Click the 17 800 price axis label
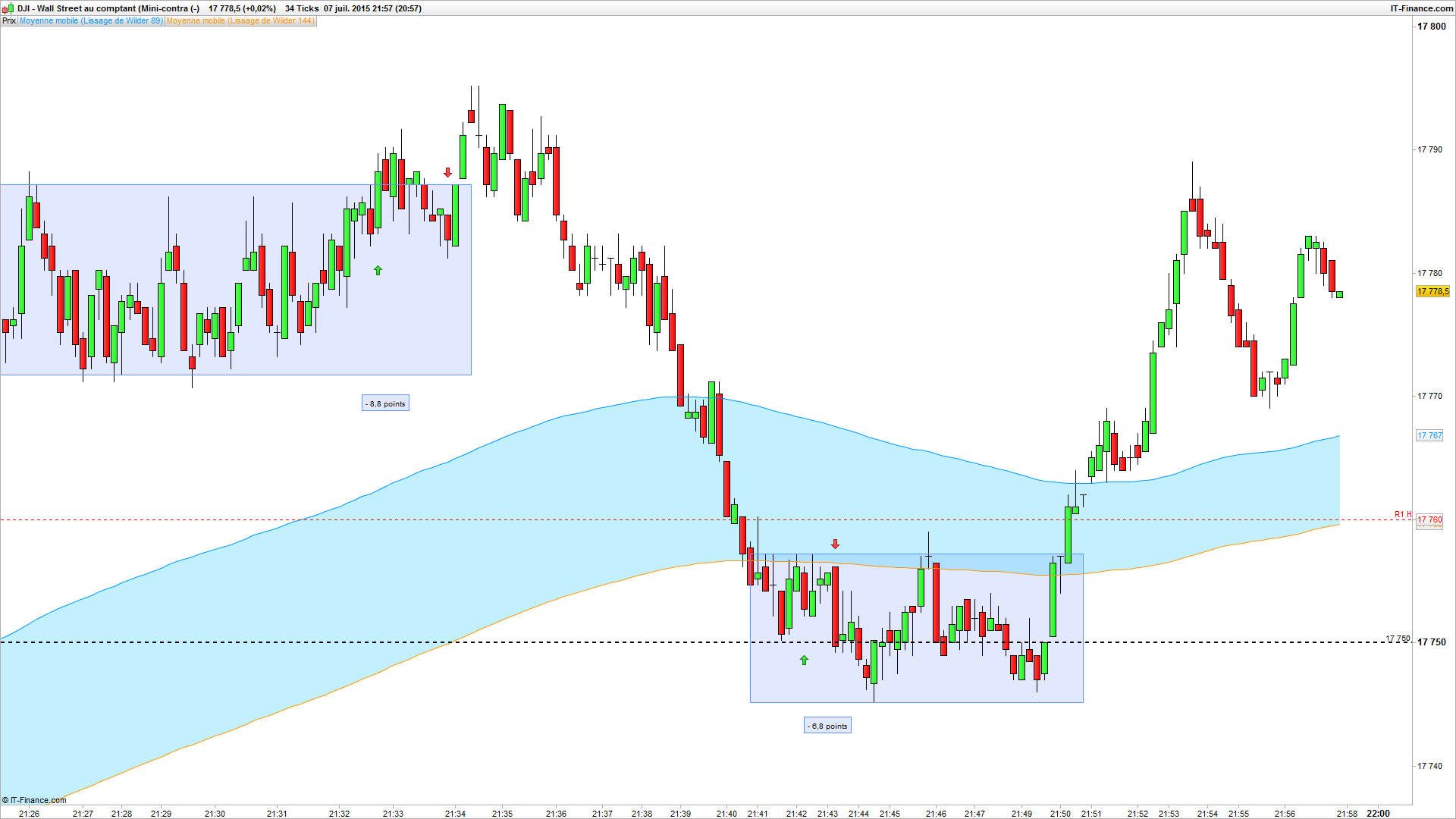This screenshot has width=1456, height=819. point(1431,27)
